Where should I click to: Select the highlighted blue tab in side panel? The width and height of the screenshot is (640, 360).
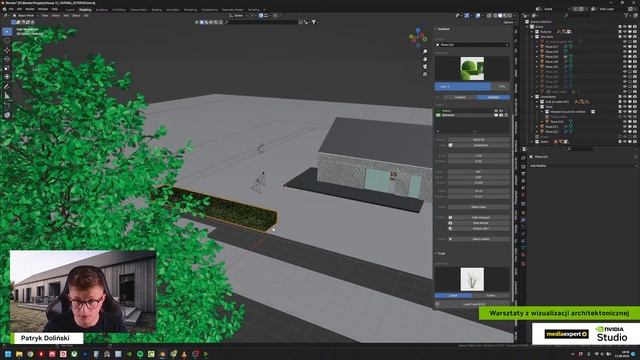(493, 97)
